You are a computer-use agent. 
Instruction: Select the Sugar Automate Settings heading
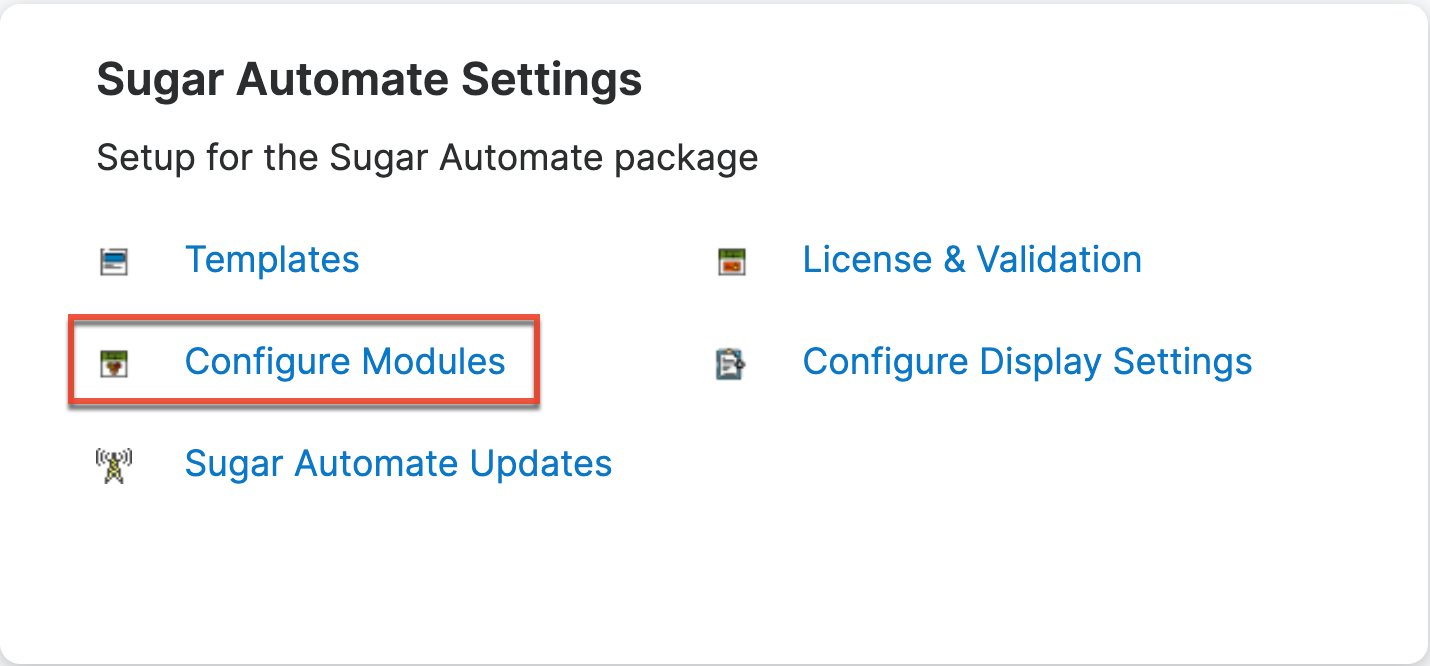[369, 79]
